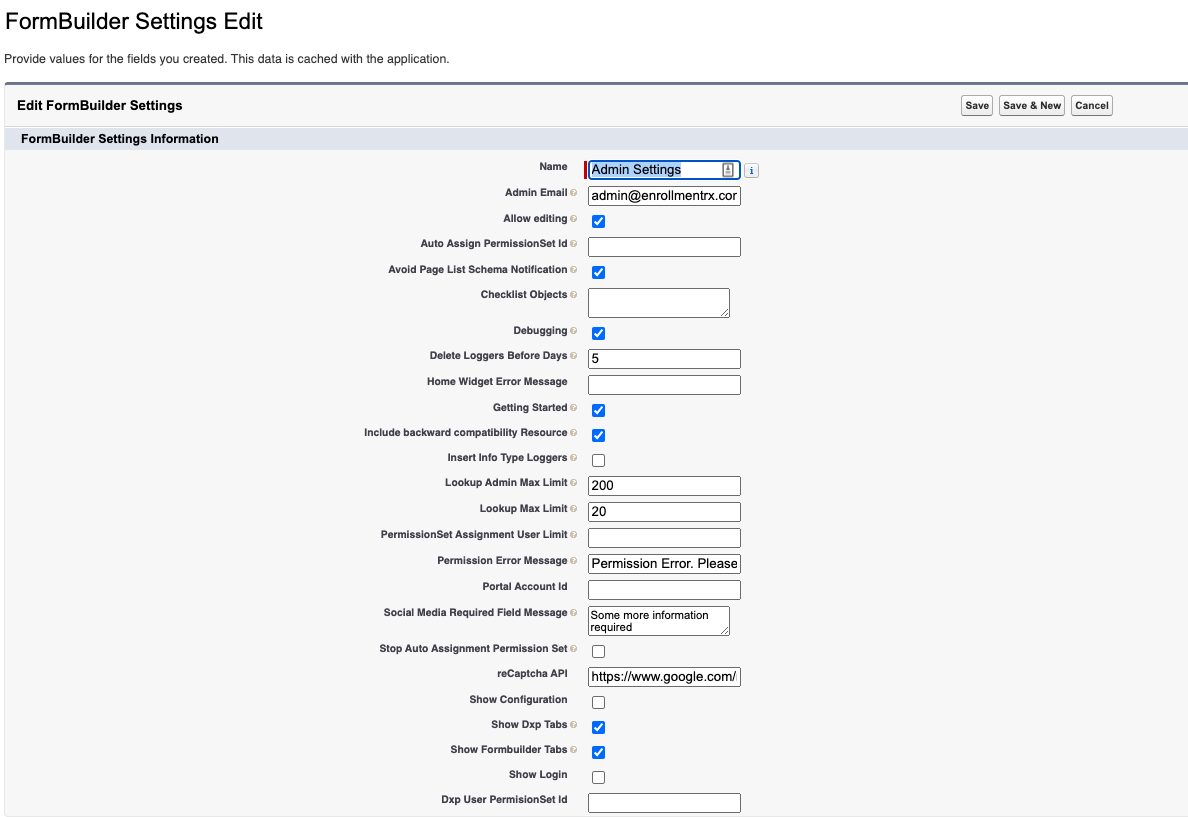Enable Insert Info Type Loggers checkbox
This screenshot has height=817, width=1188.
tap(598, 460)
